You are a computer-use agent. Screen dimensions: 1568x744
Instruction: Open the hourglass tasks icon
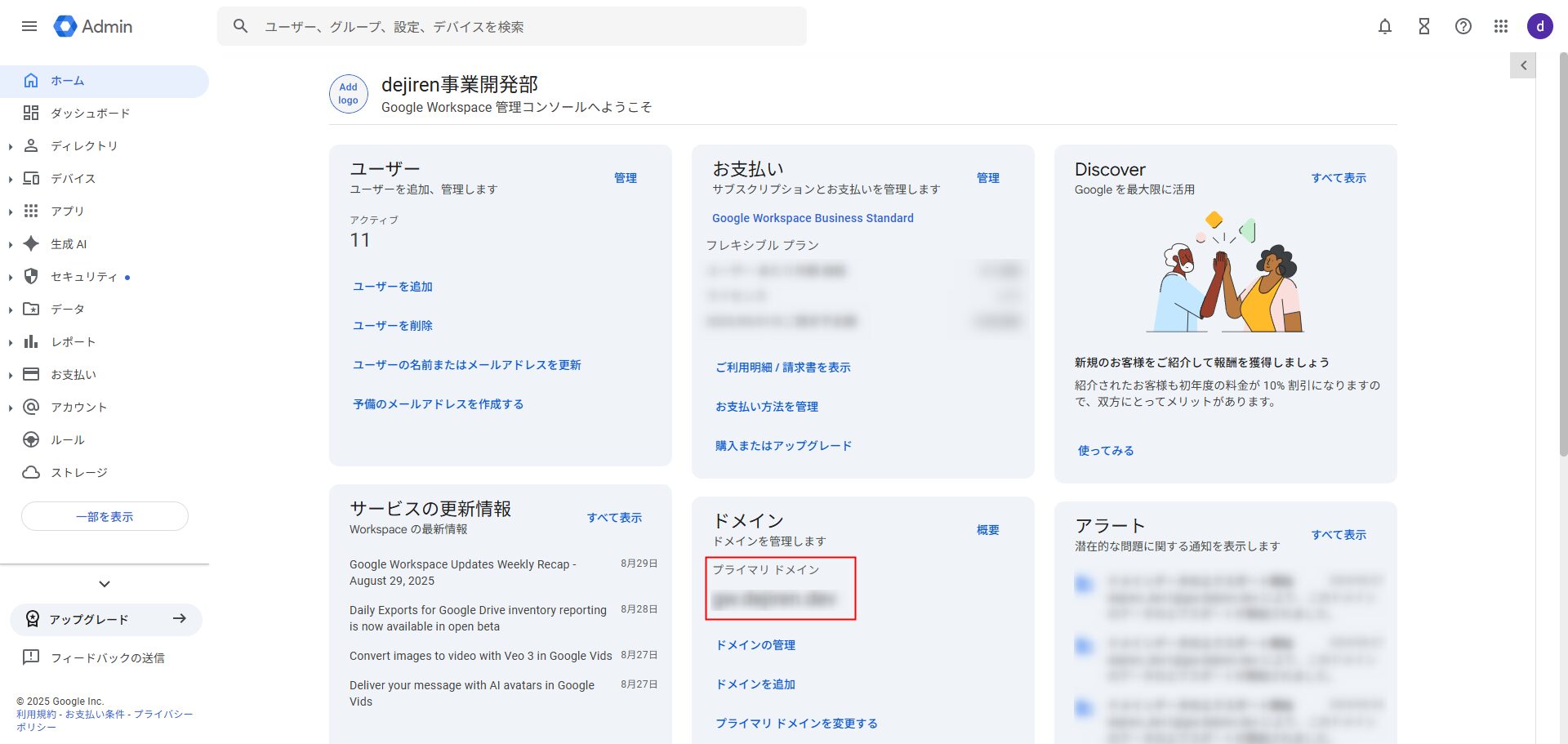1423,26
